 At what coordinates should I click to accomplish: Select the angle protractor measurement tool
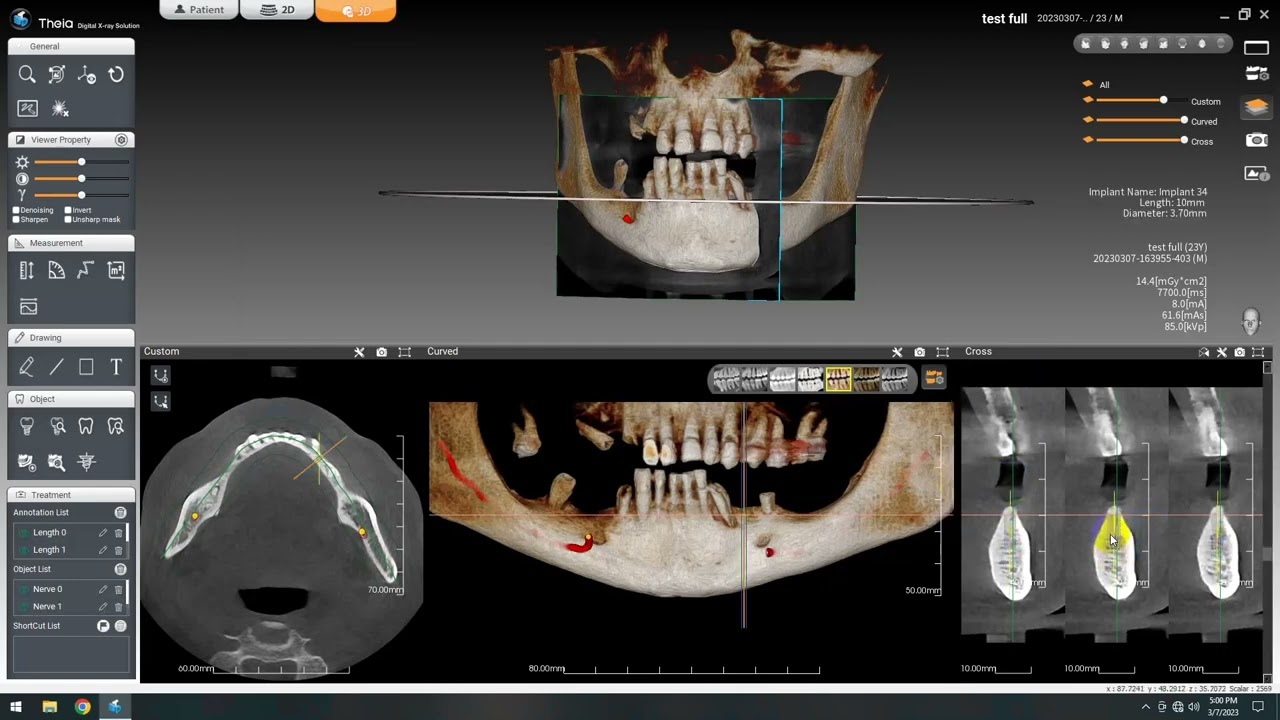point(57,270)
